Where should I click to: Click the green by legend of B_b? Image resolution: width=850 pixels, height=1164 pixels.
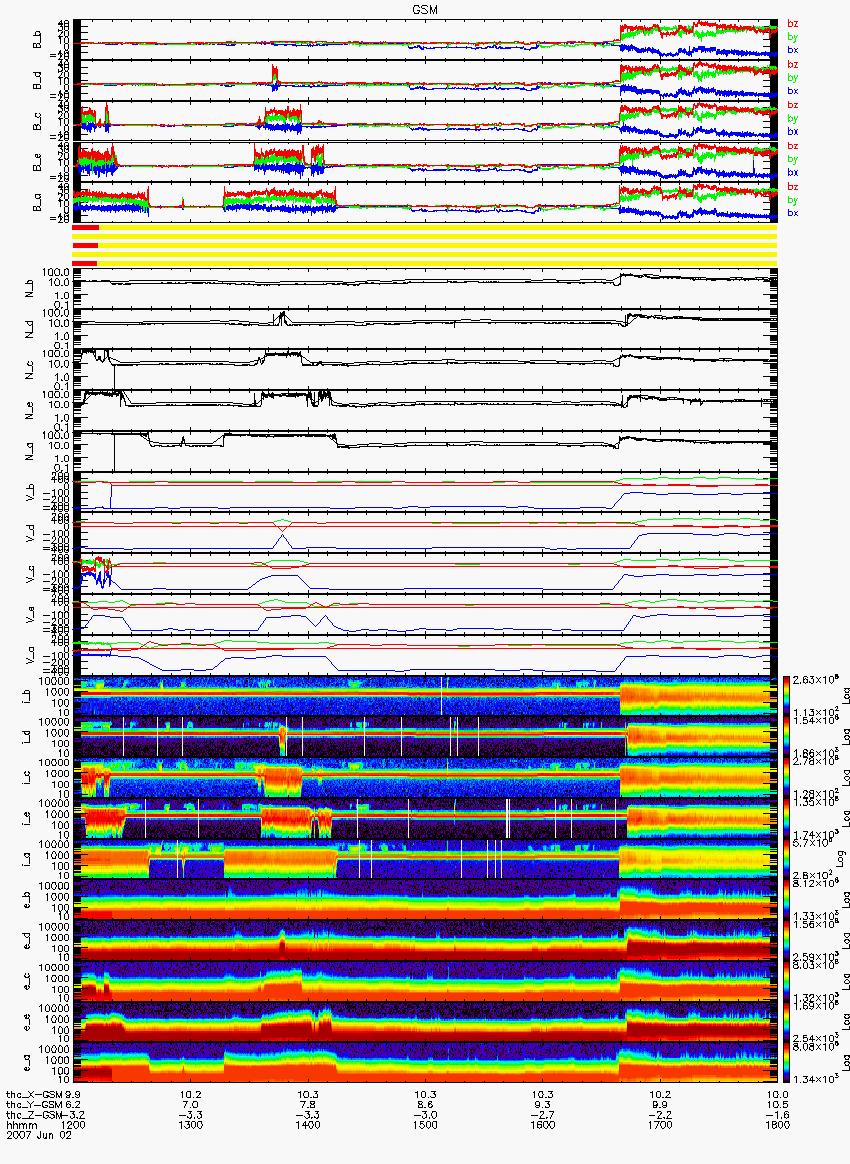point(793,36)
